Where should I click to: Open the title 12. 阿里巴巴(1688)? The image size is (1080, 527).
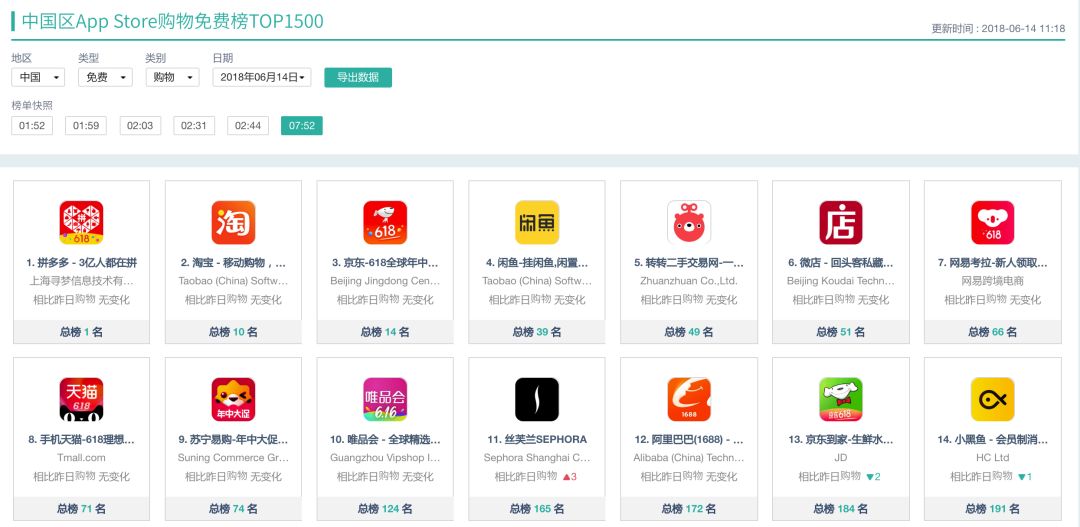point(689,440)
